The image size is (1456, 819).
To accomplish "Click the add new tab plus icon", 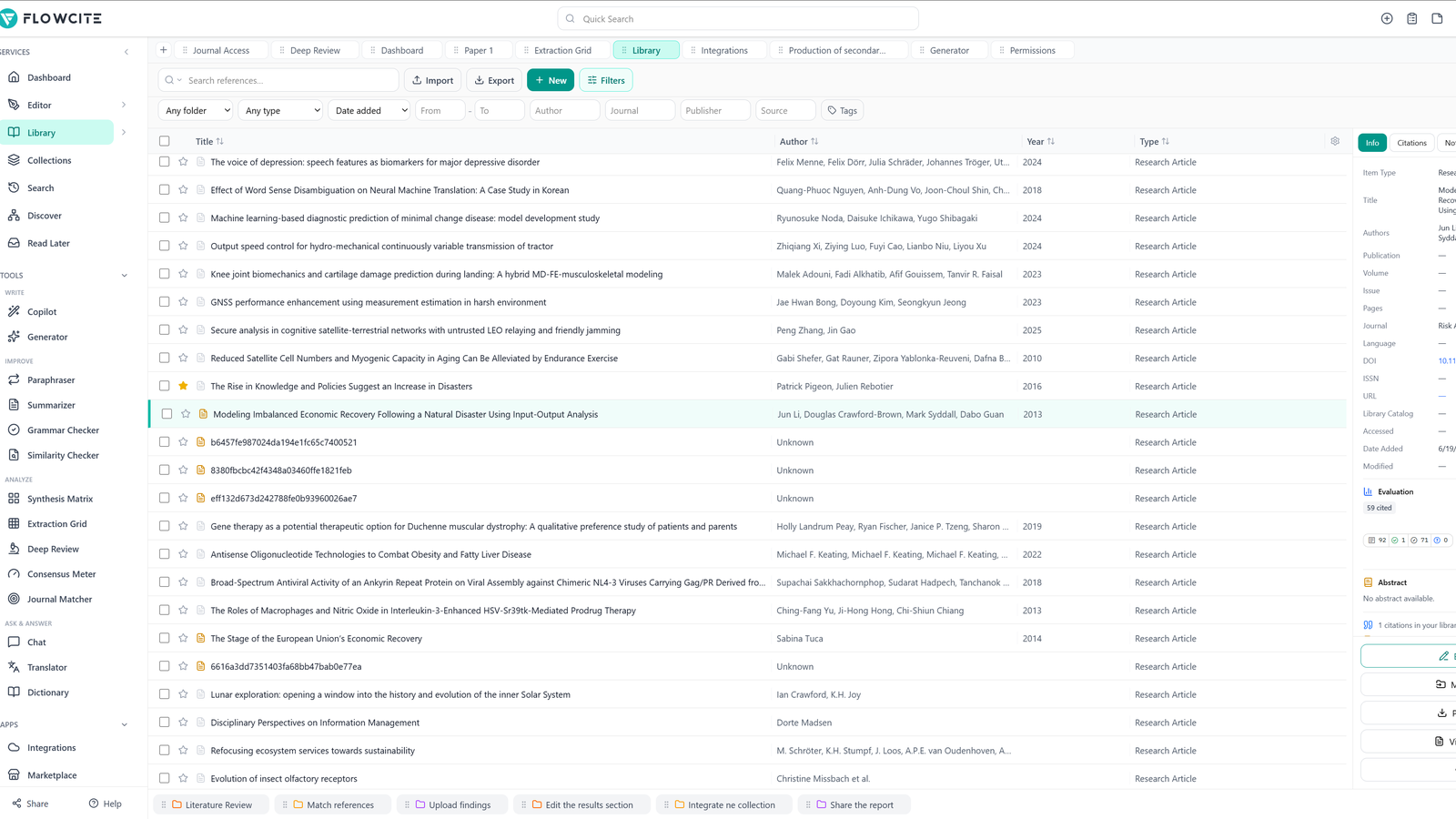I will coord(163,50).
